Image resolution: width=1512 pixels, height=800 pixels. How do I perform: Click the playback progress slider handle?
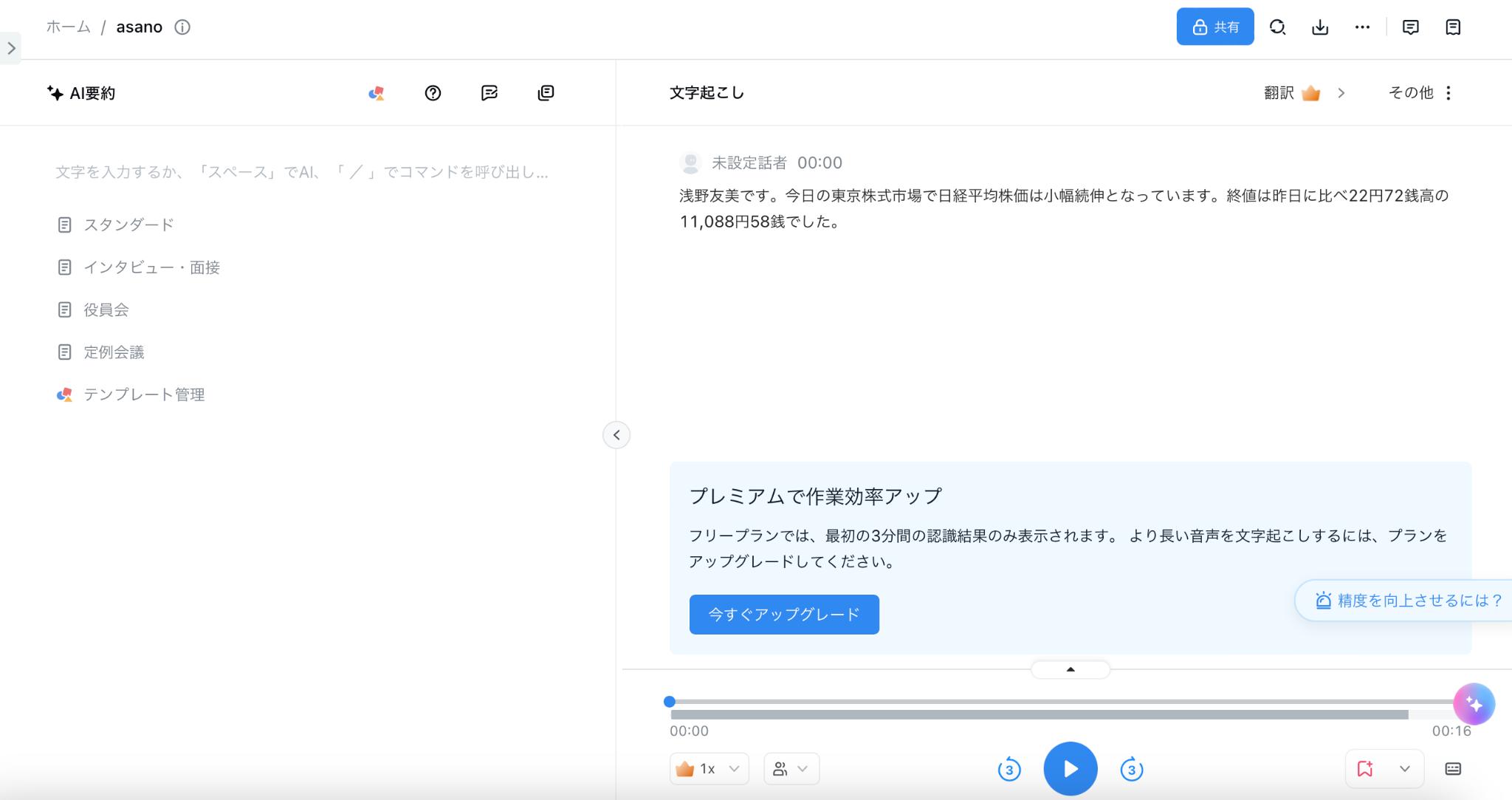pos(670,702)
